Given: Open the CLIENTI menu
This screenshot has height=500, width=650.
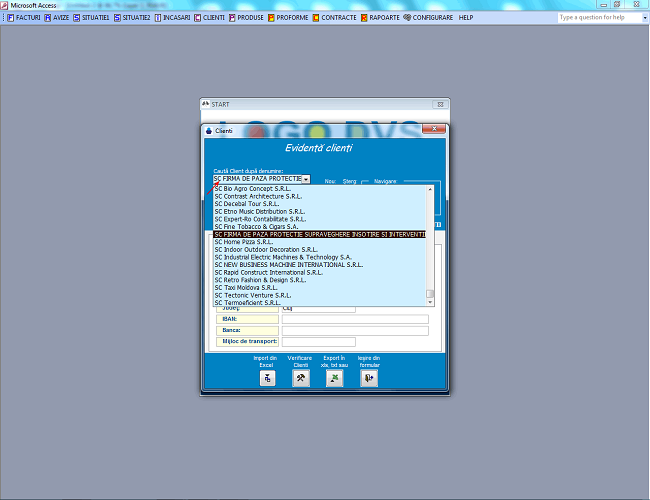Looking at the screenshot, I should (209, 17).
